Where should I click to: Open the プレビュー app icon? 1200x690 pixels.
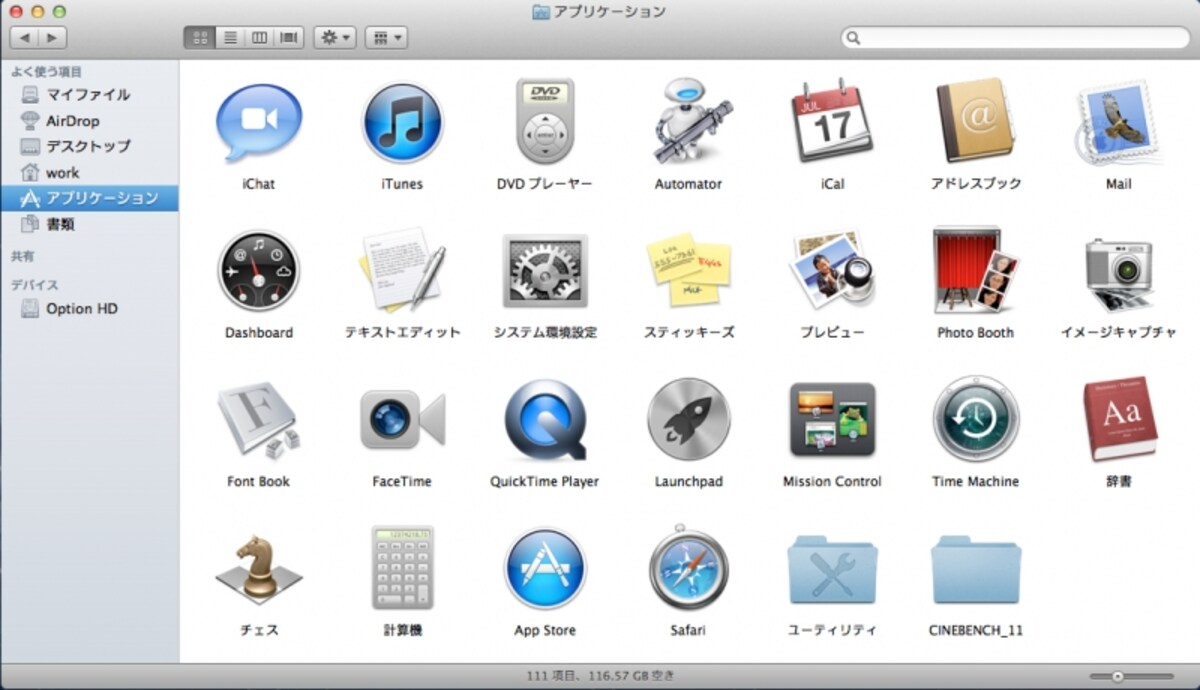(x=832, y=270)
